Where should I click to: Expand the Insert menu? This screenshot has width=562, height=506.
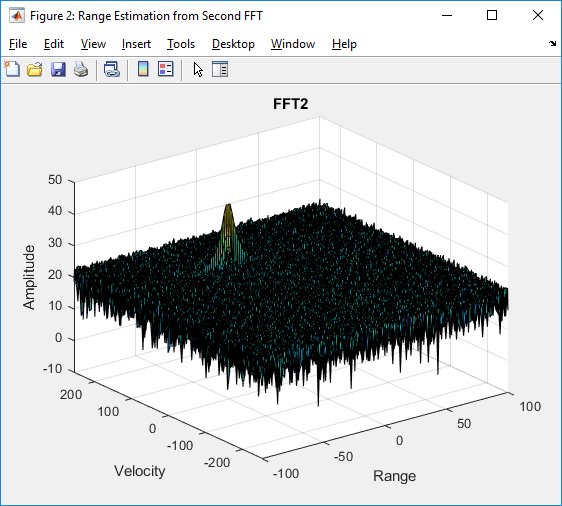click(136, 44)
